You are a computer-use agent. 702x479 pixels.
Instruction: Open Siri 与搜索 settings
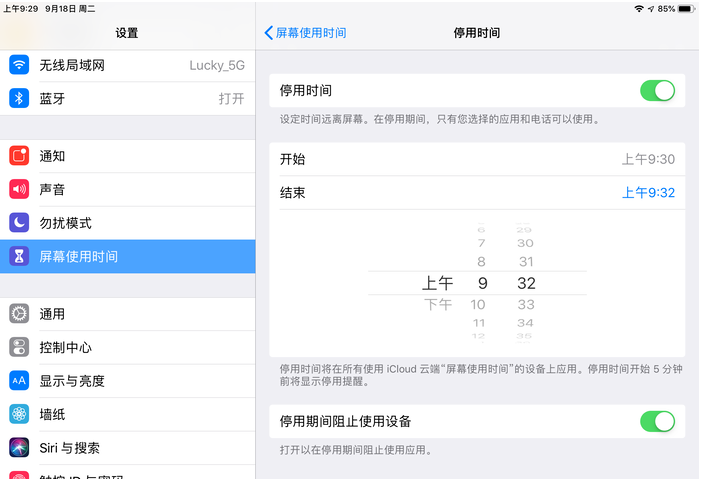tap(128, 447)
